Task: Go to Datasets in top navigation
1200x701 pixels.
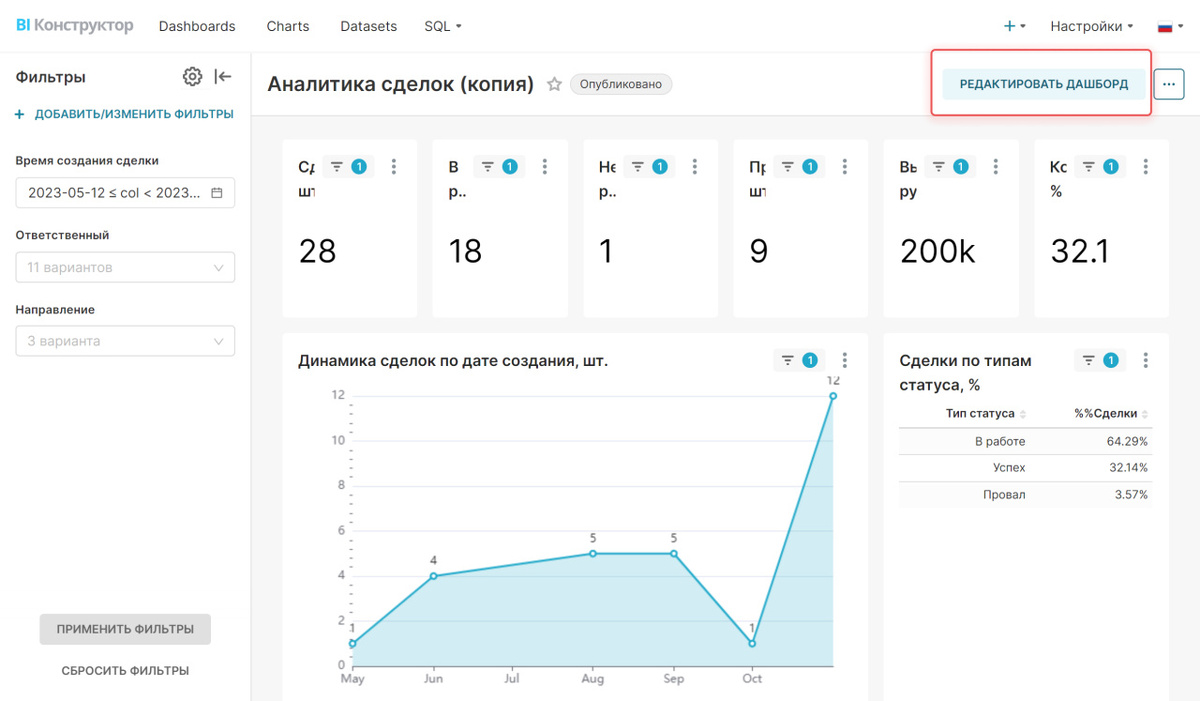Action: (x=368, y=26)
